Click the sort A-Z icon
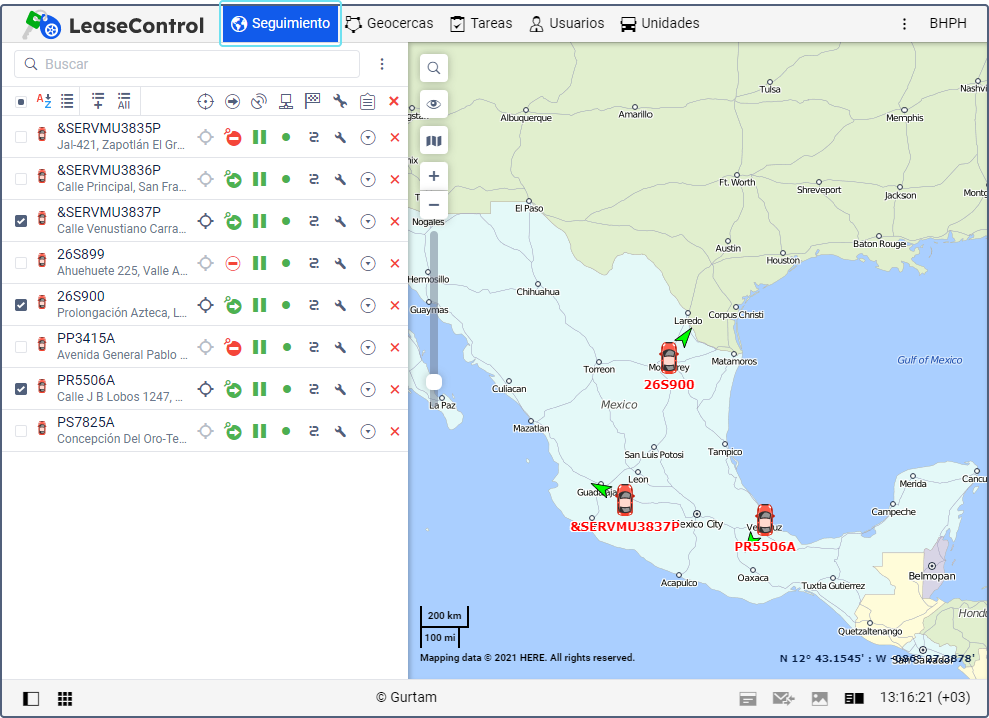 [x=44, y=101]
